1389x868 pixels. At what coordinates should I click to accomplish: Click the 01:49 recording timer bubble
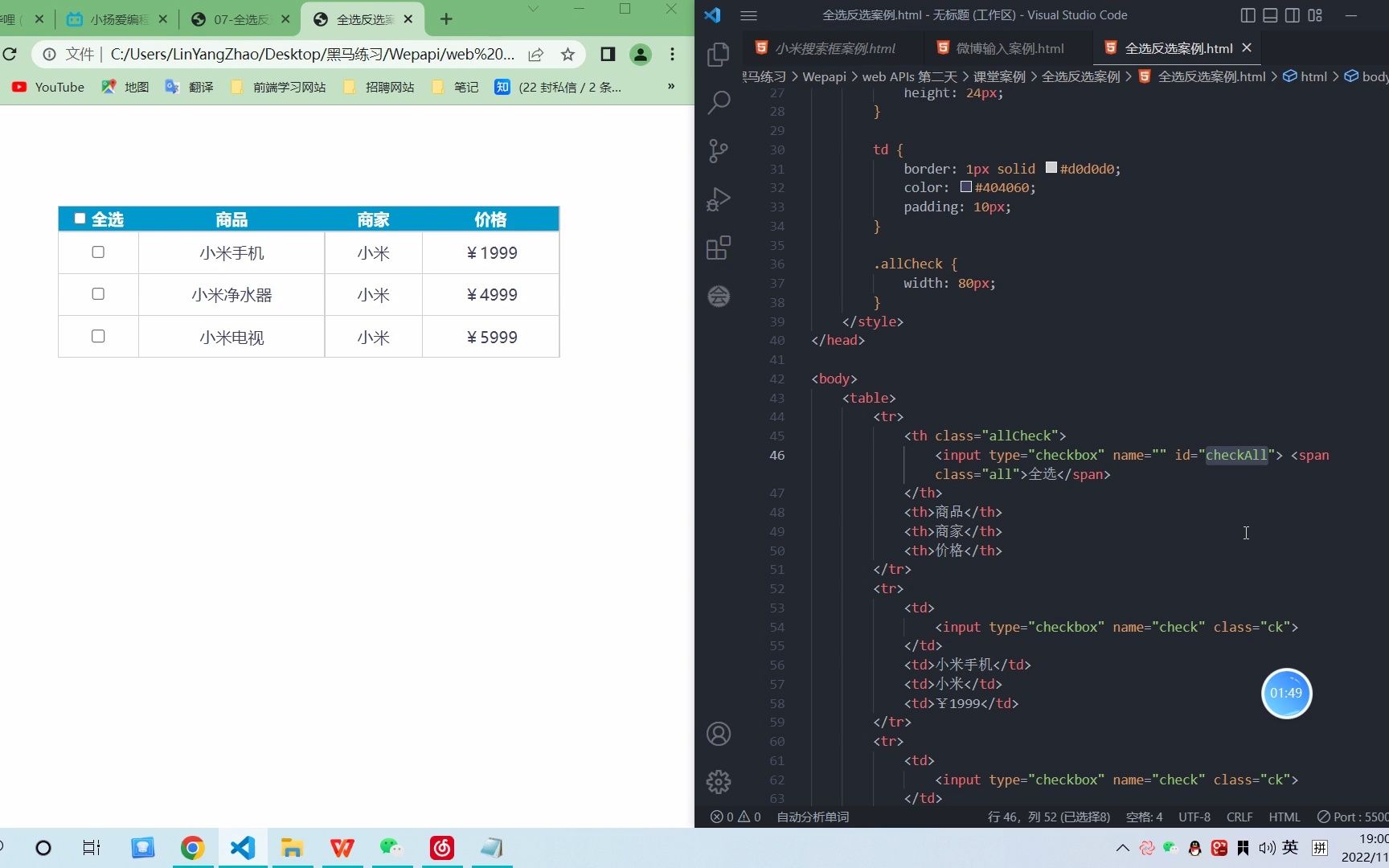(1286, 693)
